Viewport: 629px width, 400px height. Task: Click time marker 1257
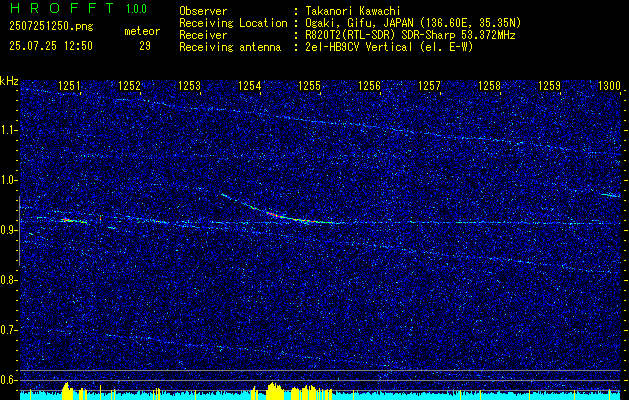pyautogui.click(x=429, y=86)
